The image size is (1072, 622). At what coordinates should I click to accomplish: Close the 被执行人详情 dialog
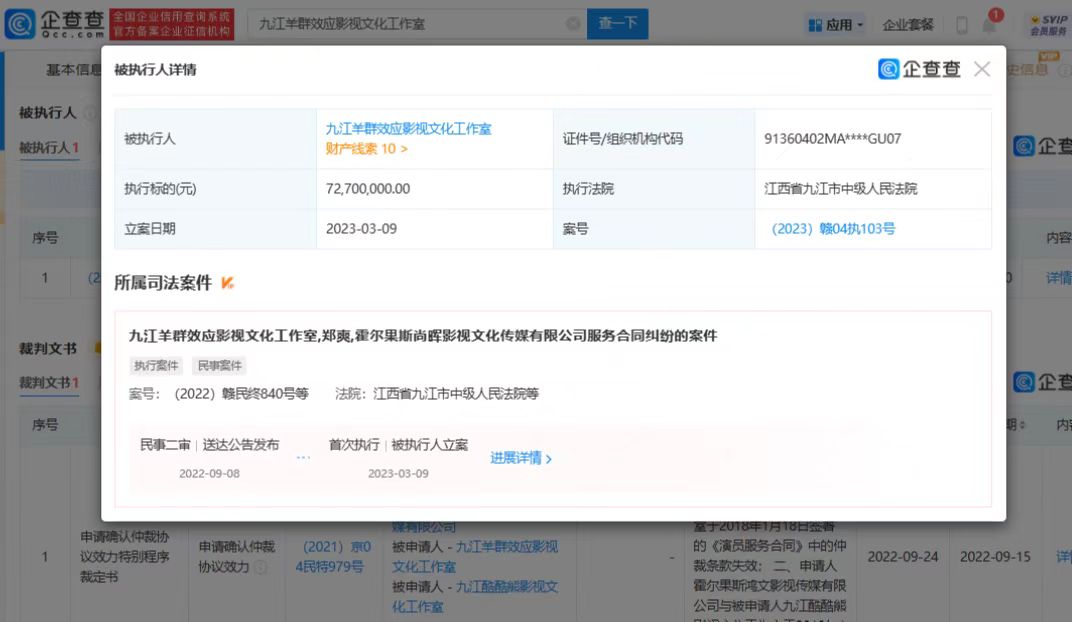click(982, 69)
